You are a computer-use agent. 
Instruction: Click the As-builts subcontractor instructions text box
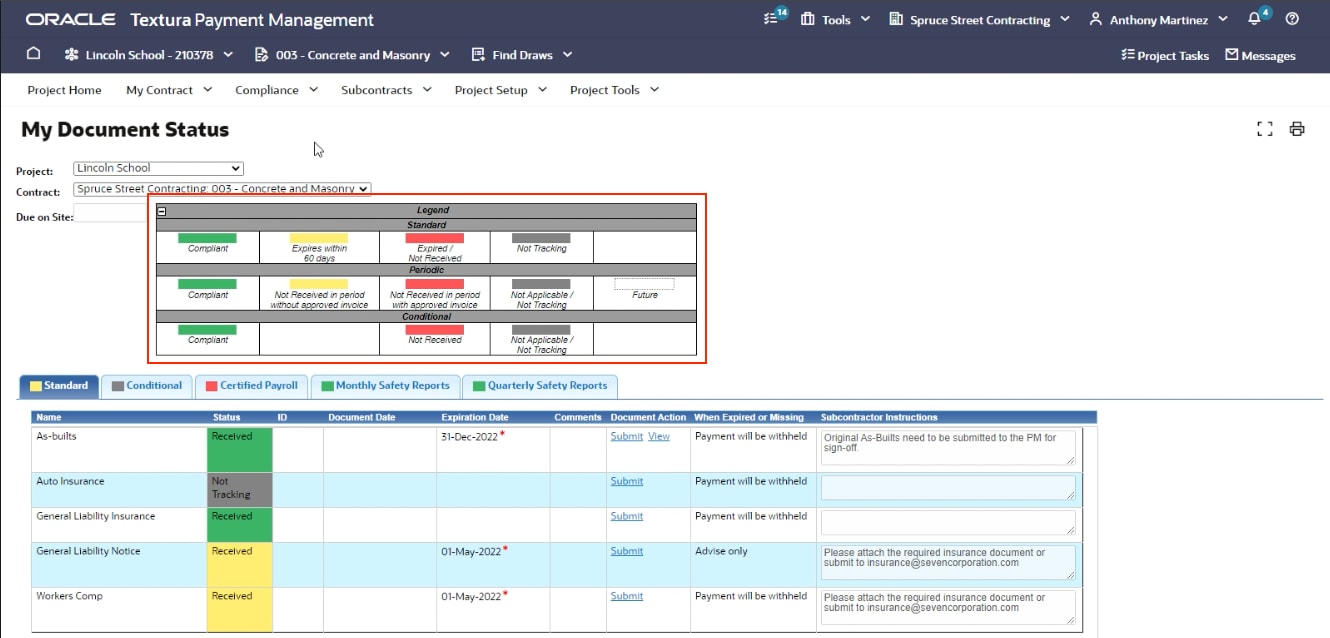tap(948, 447)
